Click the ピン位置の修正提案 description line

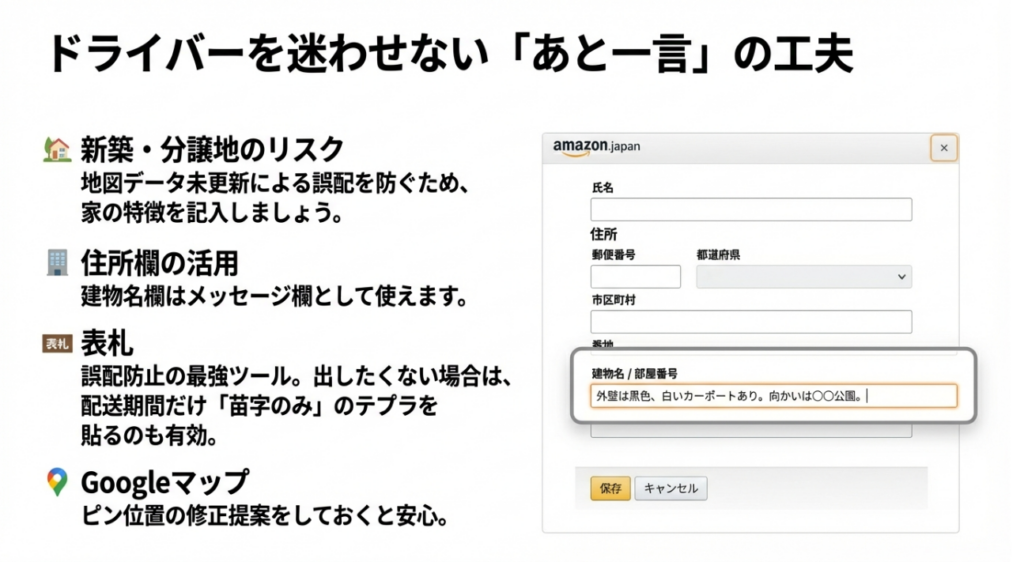click(263, 518)
